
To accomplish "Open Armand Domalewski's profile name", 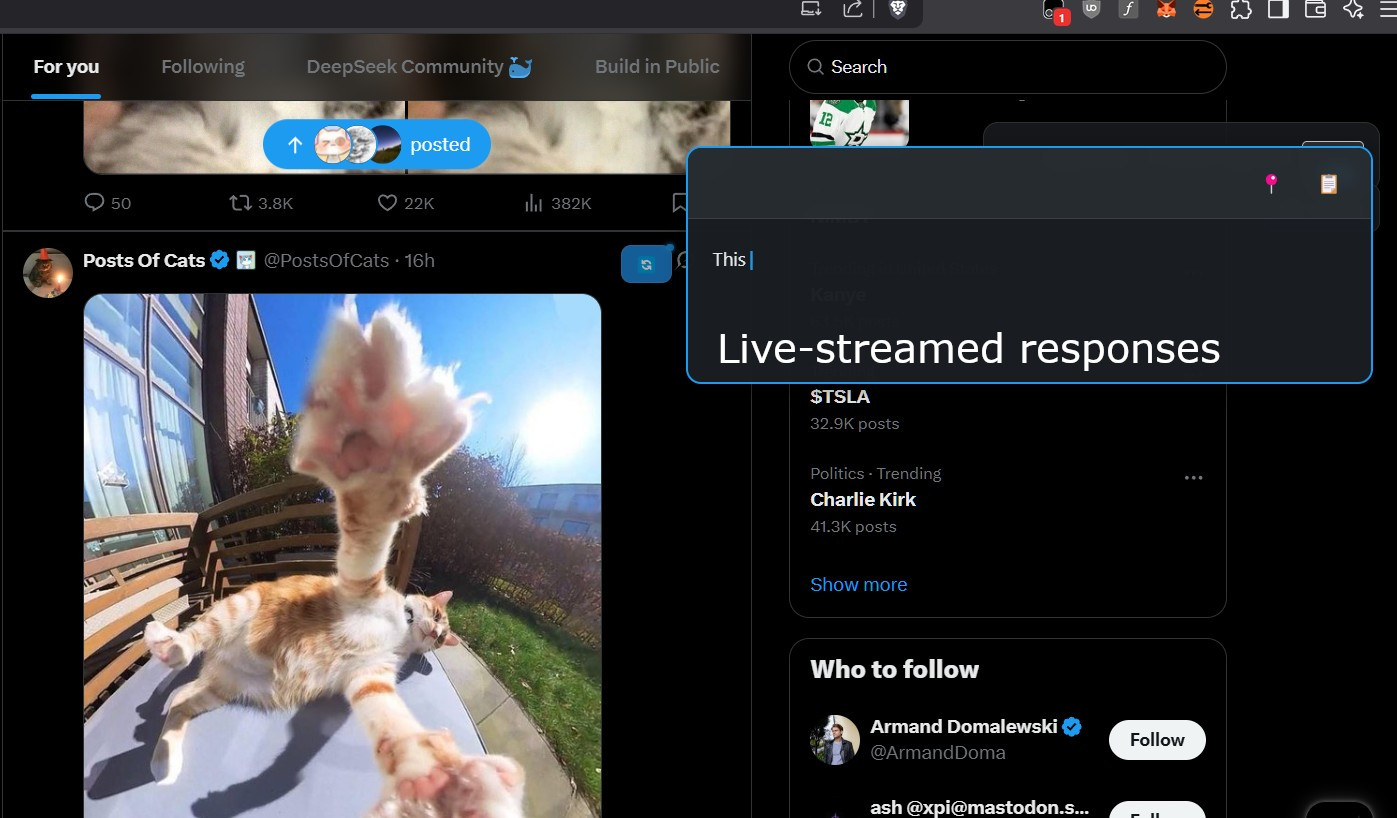I will [x=964, y=727].
